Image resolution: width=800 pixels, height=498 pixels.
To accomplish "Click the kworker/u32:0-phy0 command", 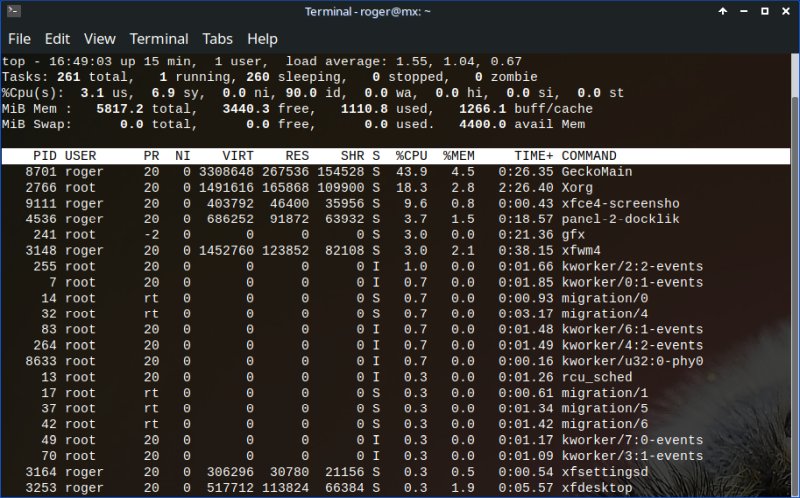I will 632,361.
